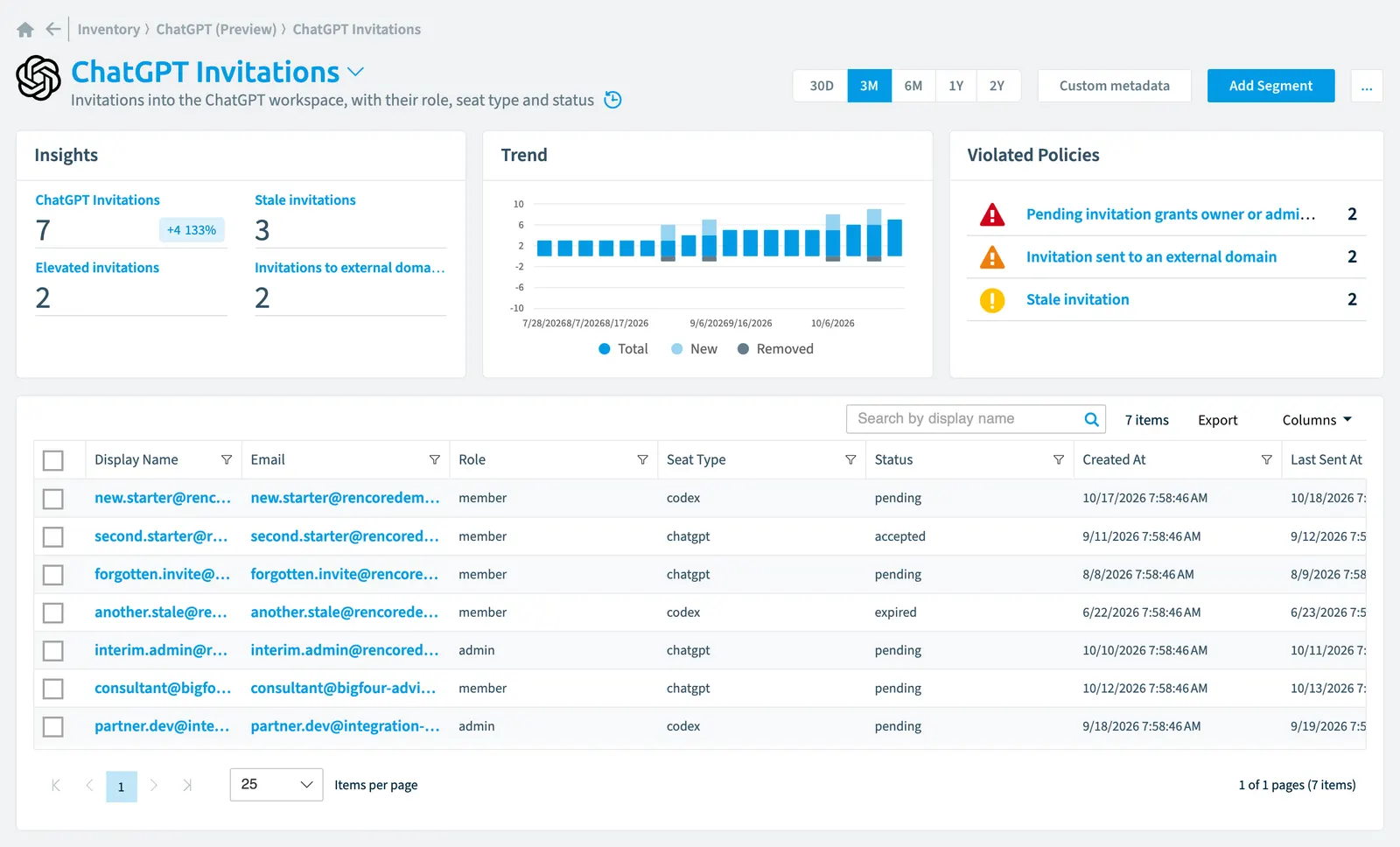The height and width of the screenshot is (847, 1400).
Task: Go to first page pagination arrow
Action: [56, 785]
